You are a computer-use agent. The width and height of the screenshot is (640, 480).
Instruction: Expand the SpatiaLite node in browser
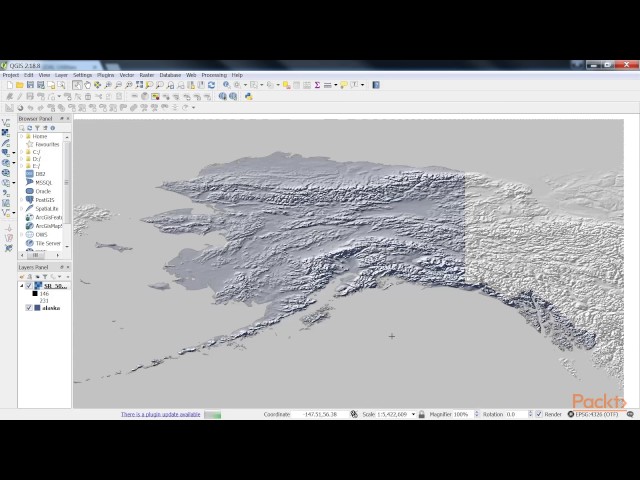22,209
